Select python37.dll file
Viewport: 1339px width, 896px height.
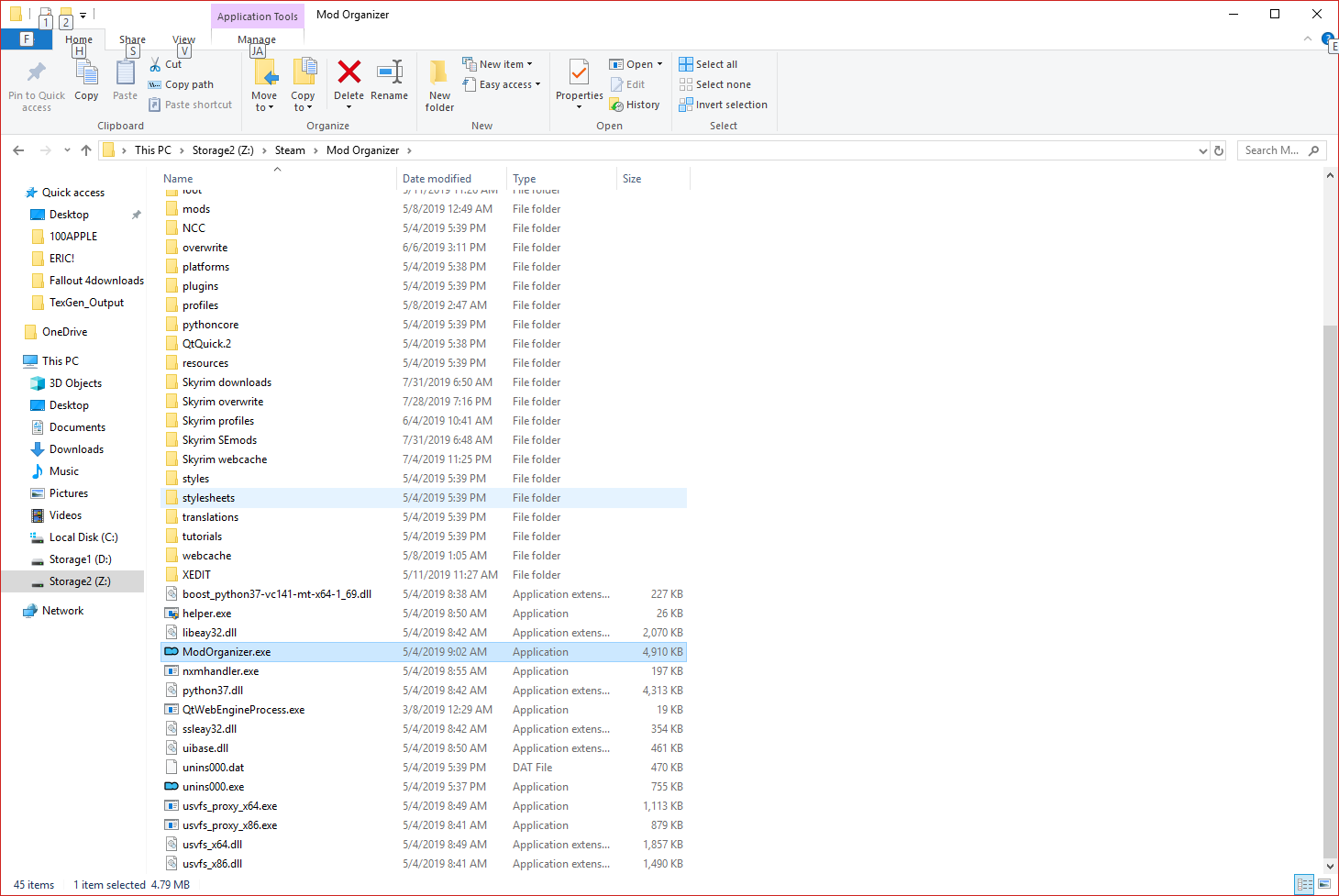424,691
